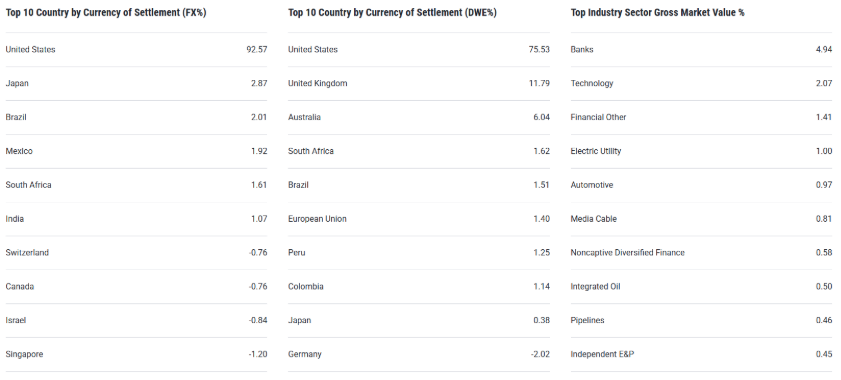The height and width of the screenshot is (380, 841).
Task: Click the DWE% table heading
Action: pos(392,12)
